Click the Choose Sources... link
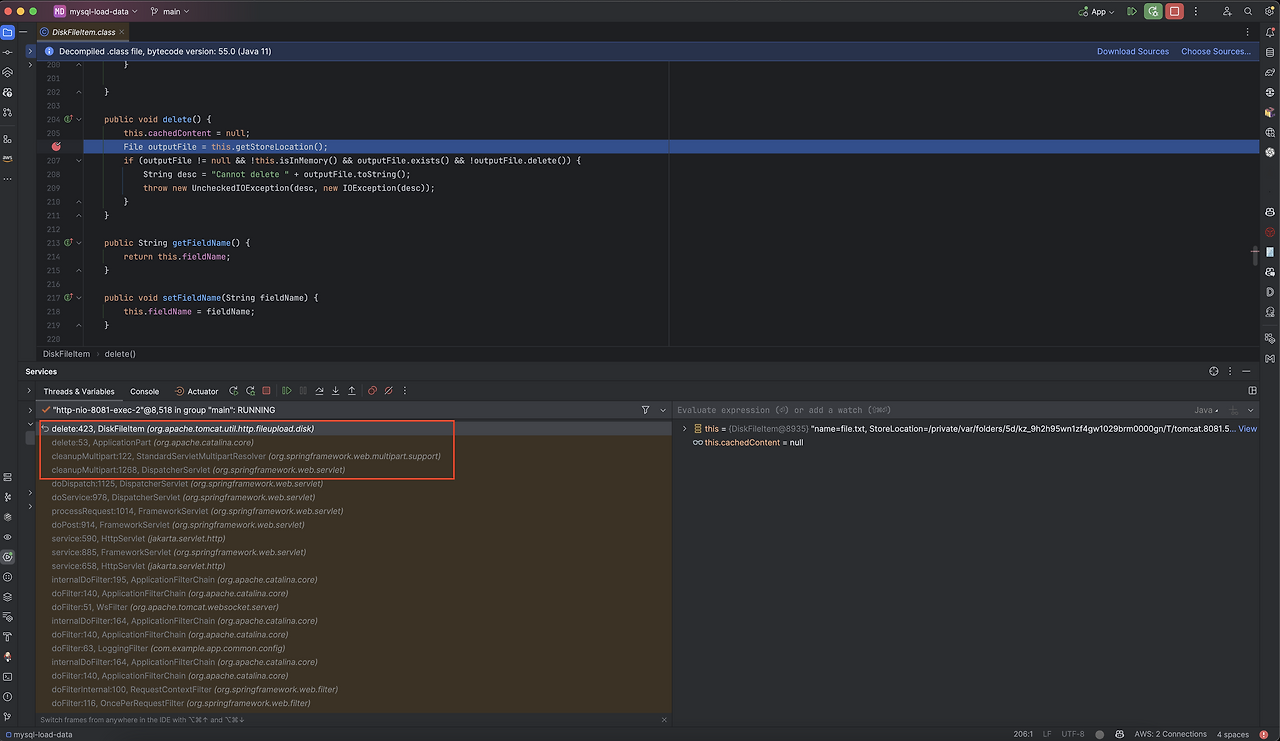The height and width of the screenshot is (741, 1280). click(x=1215, y=51)
